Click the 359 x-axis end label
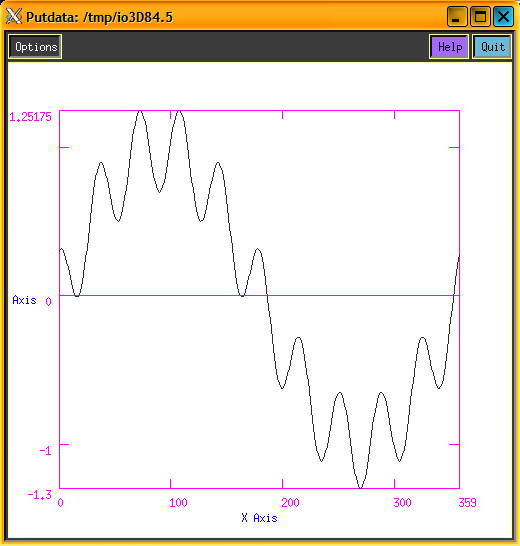520x546 pixels. (x=467, y=502)
